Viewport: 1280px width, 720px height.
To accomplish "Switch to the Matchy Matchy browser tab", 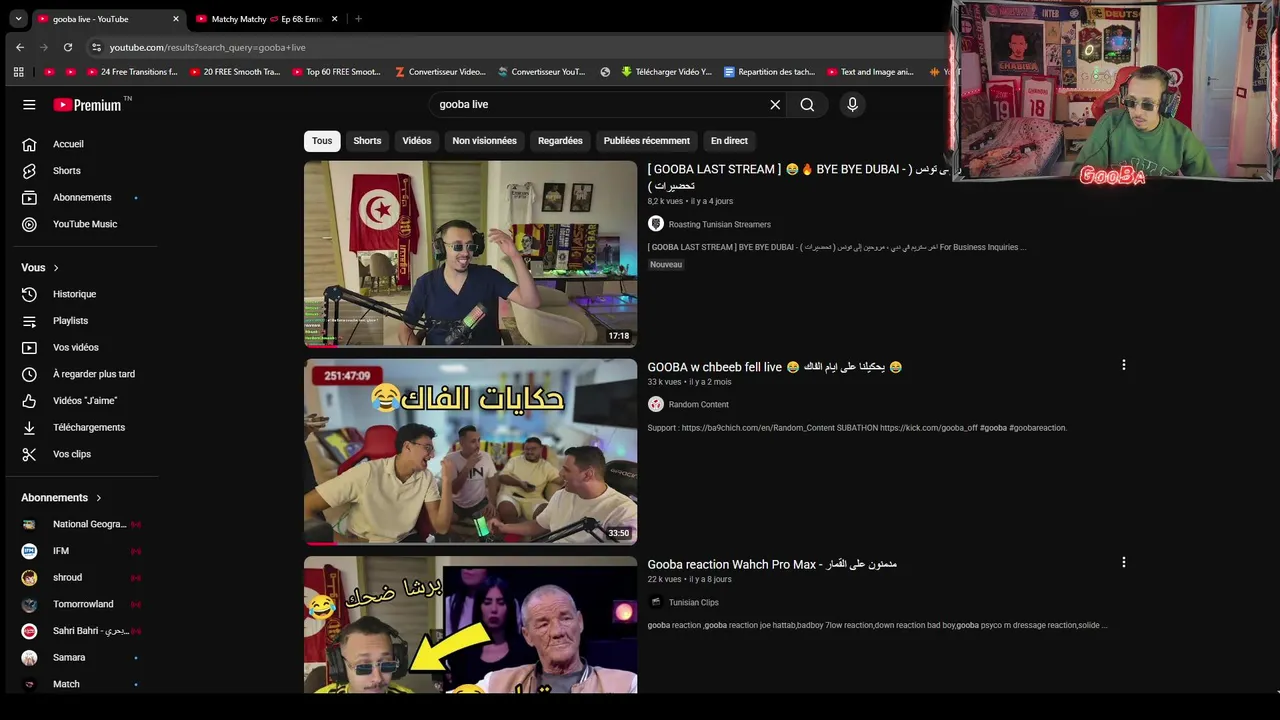I will pos(265,19).
